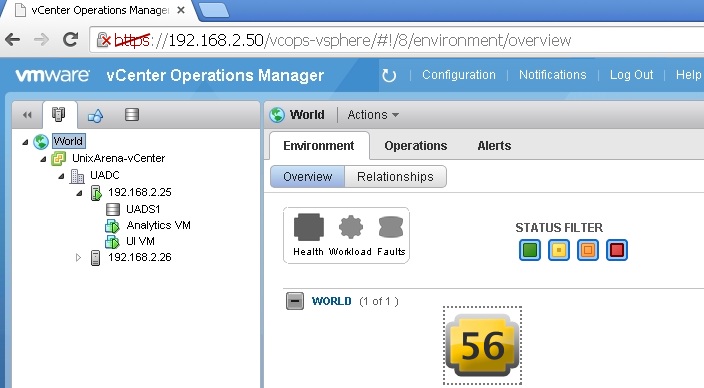Select host 192.168.2.26
The image size is (704, 388).
click(140, 257)
